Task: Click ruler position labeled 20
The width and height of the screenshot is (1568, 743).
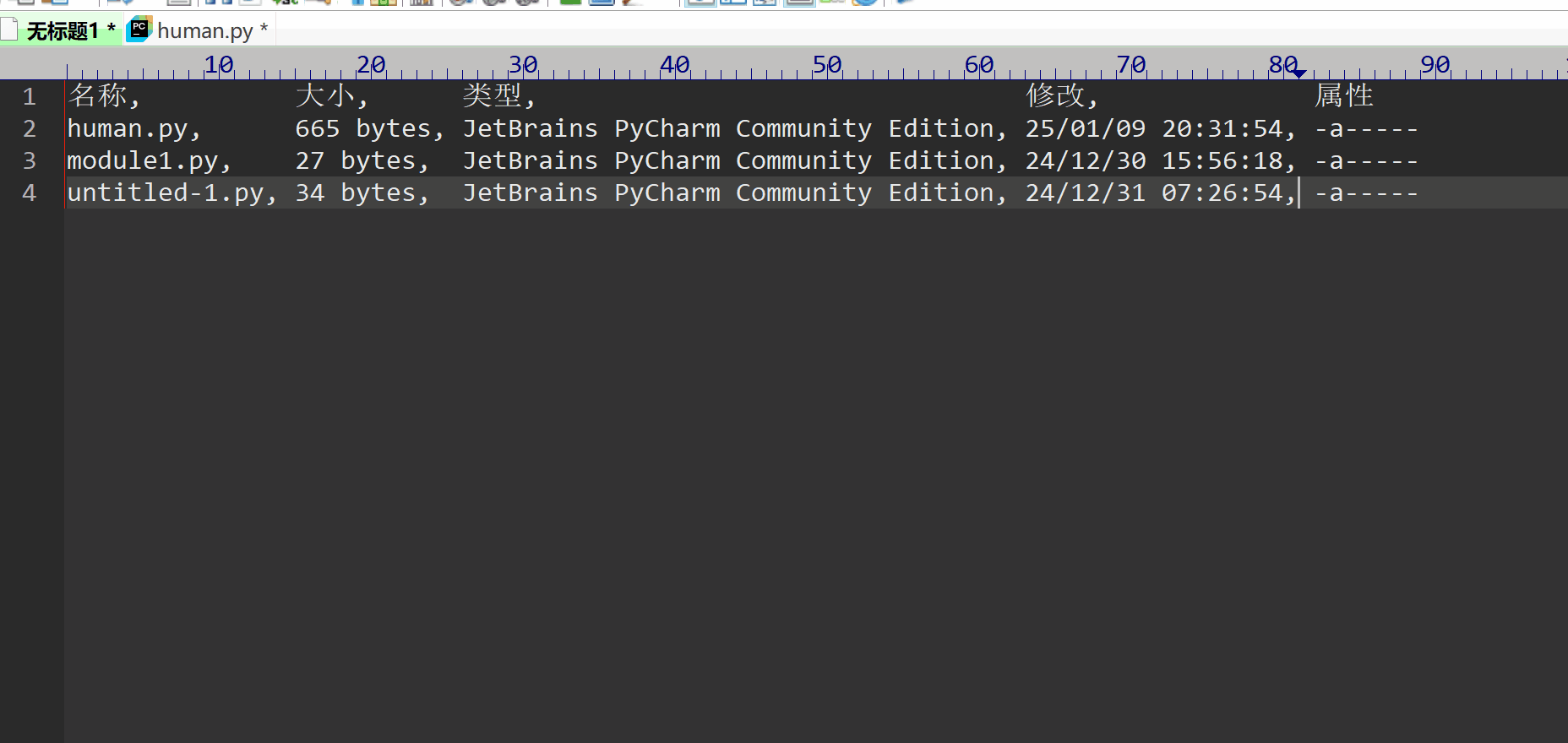Action: pos(371,64)
